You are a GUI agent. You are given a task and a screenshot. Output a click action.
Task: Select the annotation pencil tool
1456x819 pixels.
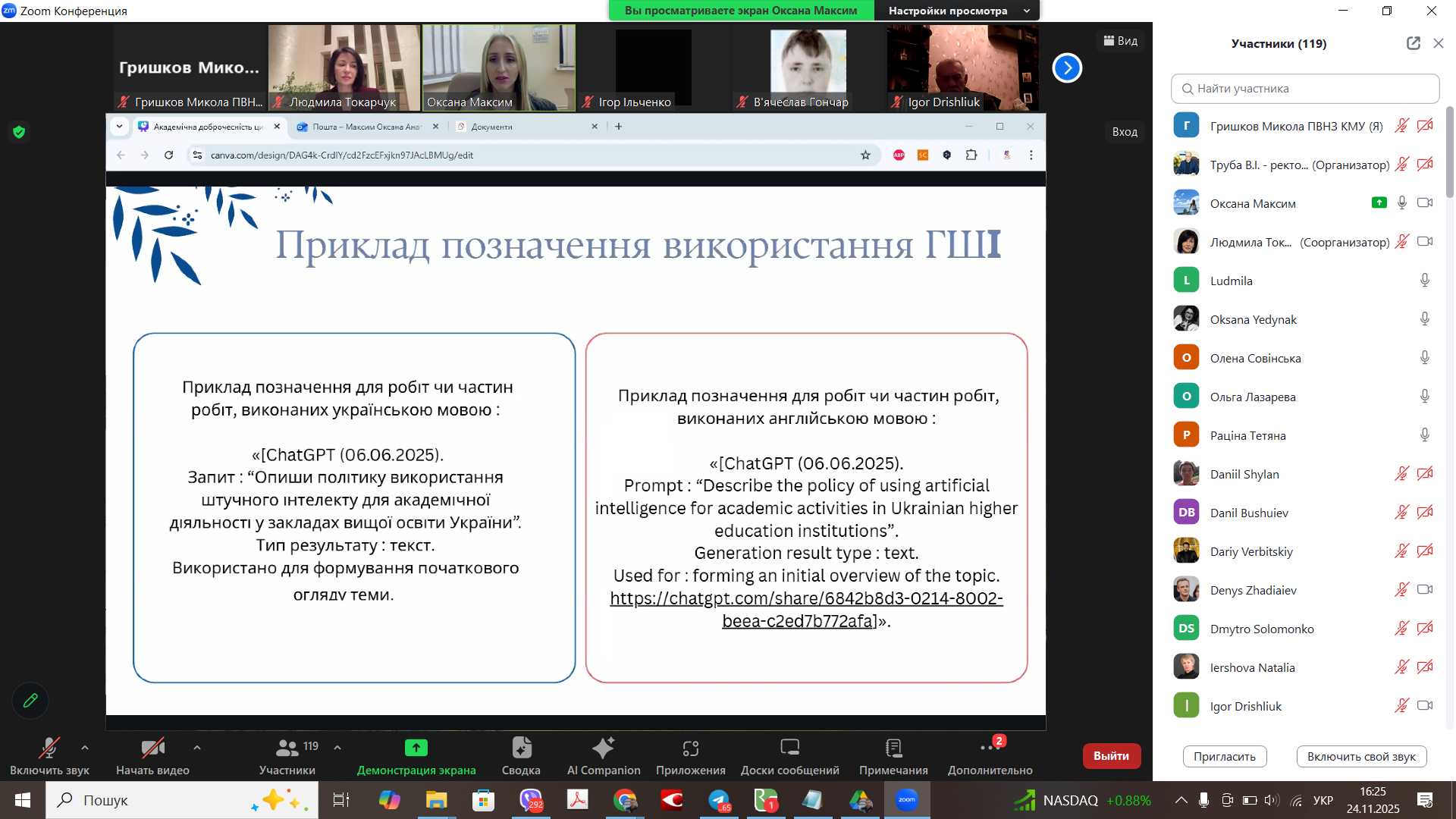(30, 701)
